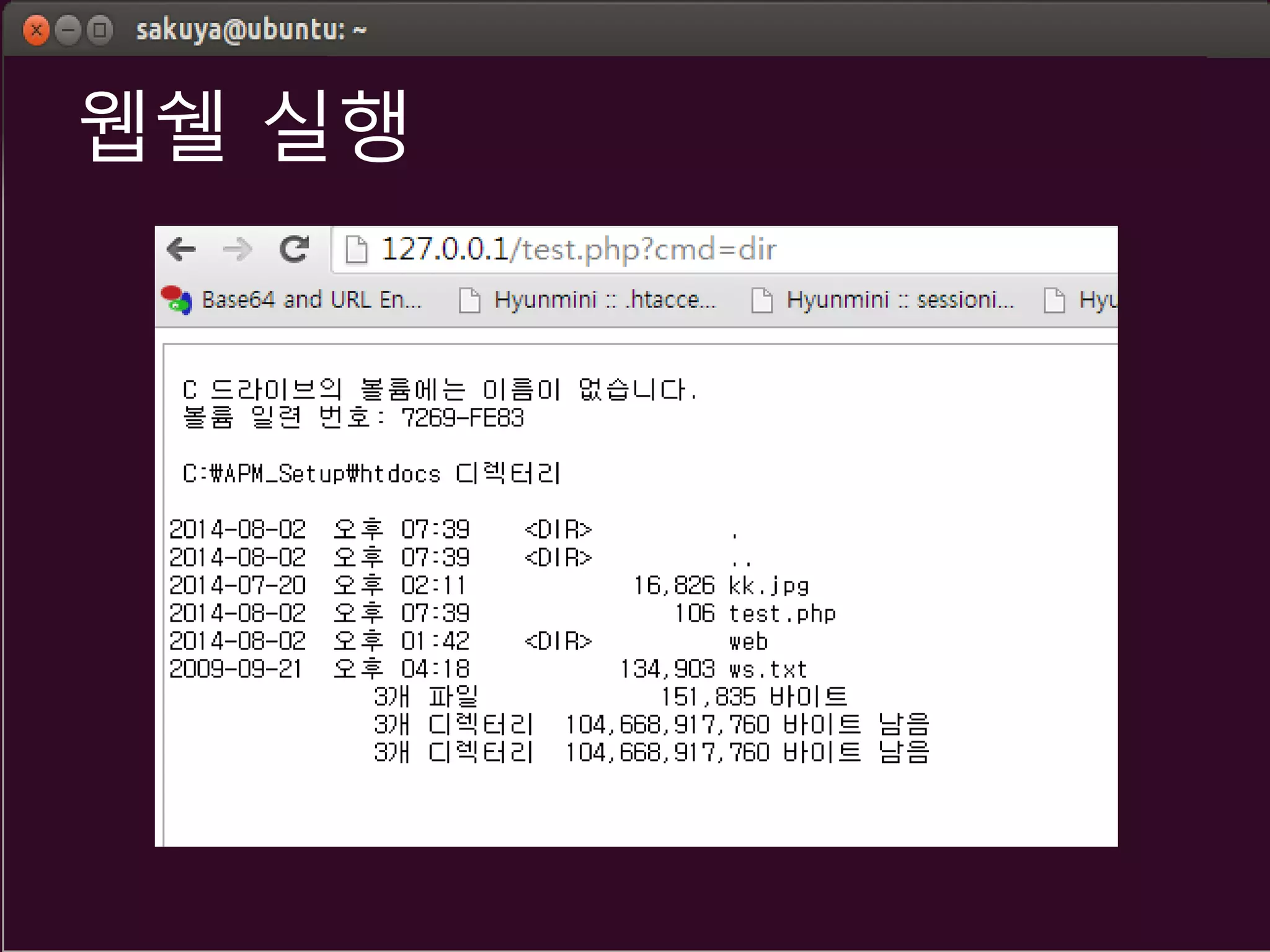Click the 151,835 바이트 total size
The image size is (1270, 952).
pos(754,697)
